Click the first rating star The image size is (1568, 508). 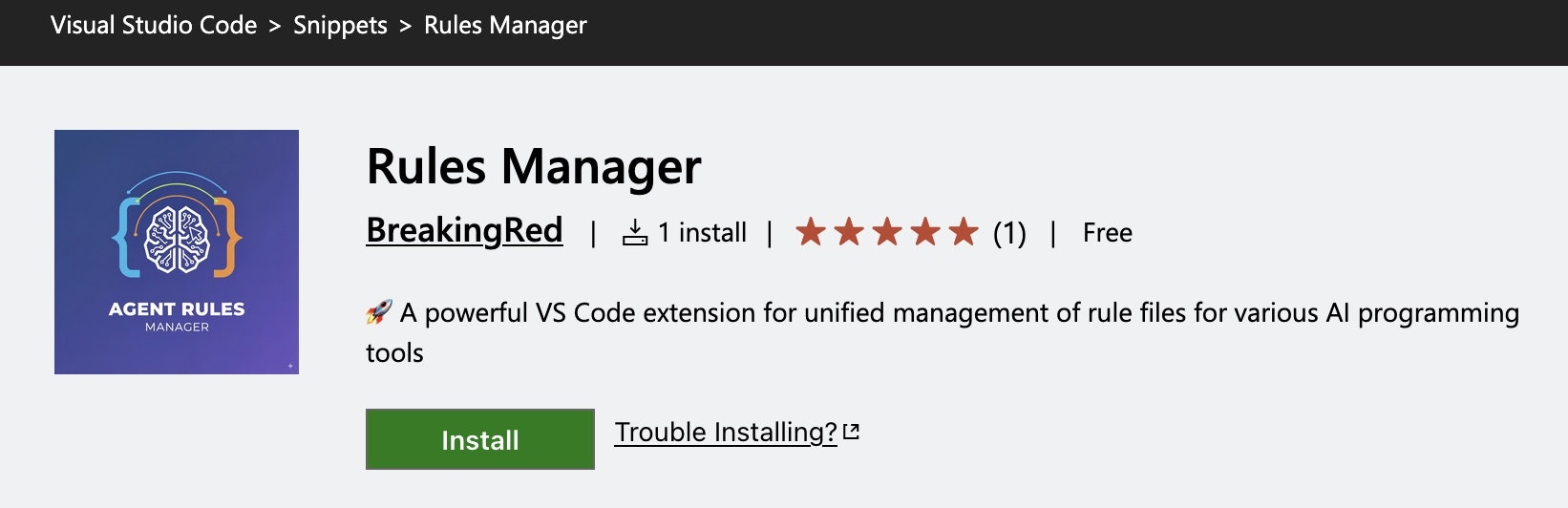pyautogui.click(x=811, y=232)
